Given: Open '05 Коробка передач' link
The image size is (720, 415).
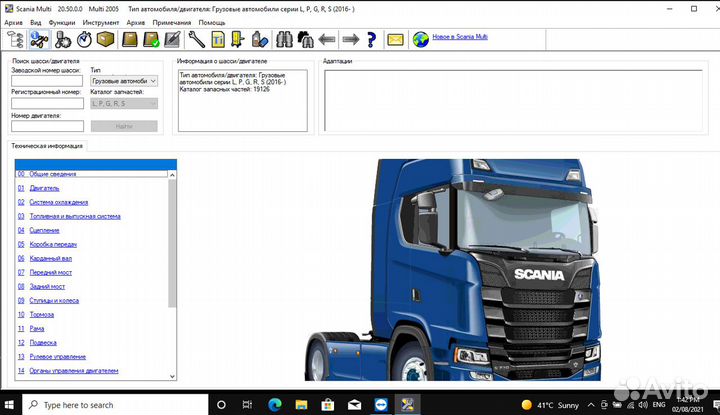Looking at the screenshot, I should (x=47, y=244).
